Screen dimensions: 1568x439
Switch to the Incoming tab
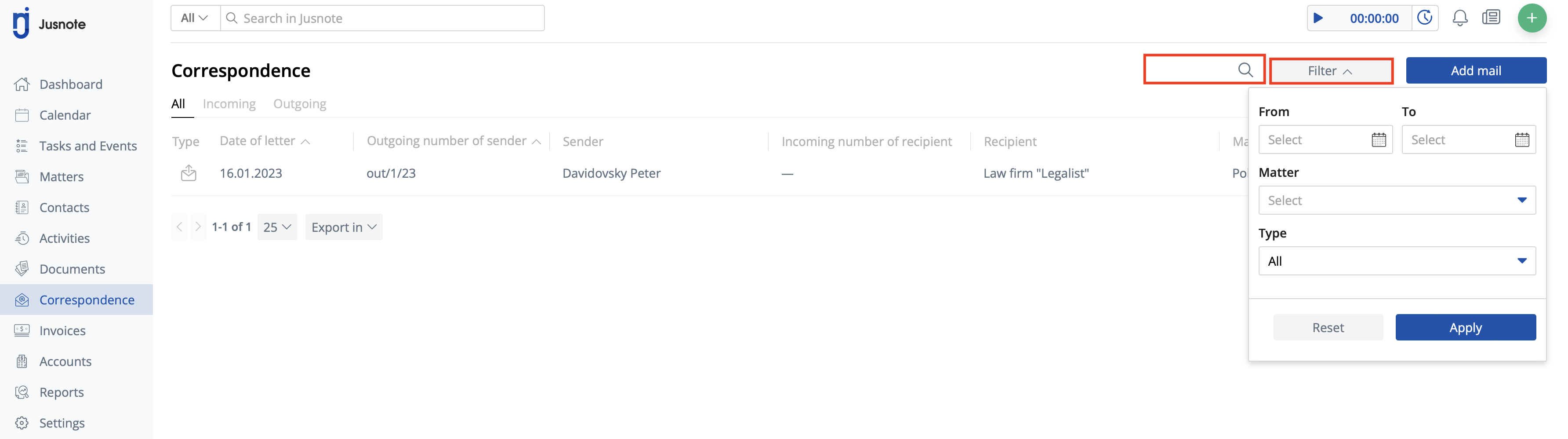(x=229, y=104)
